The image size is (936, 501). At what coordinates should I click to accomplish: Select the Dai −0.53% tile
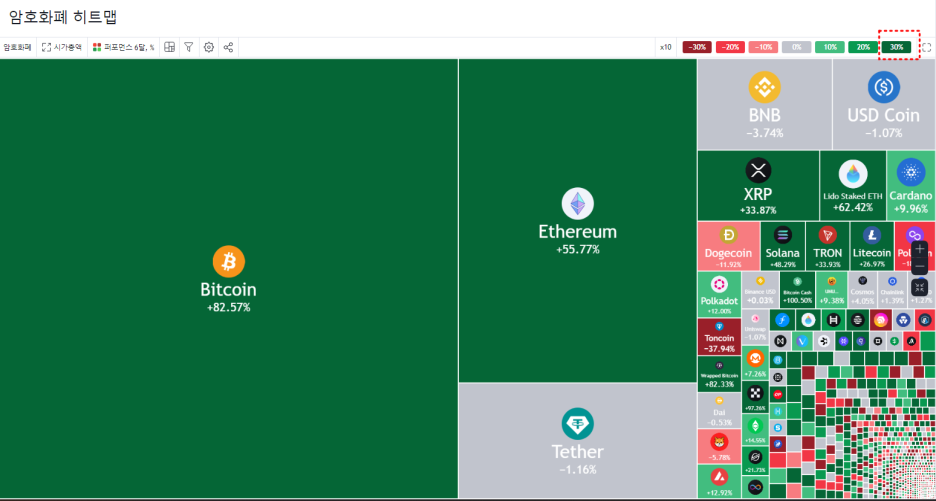click(x=719, y=411)
